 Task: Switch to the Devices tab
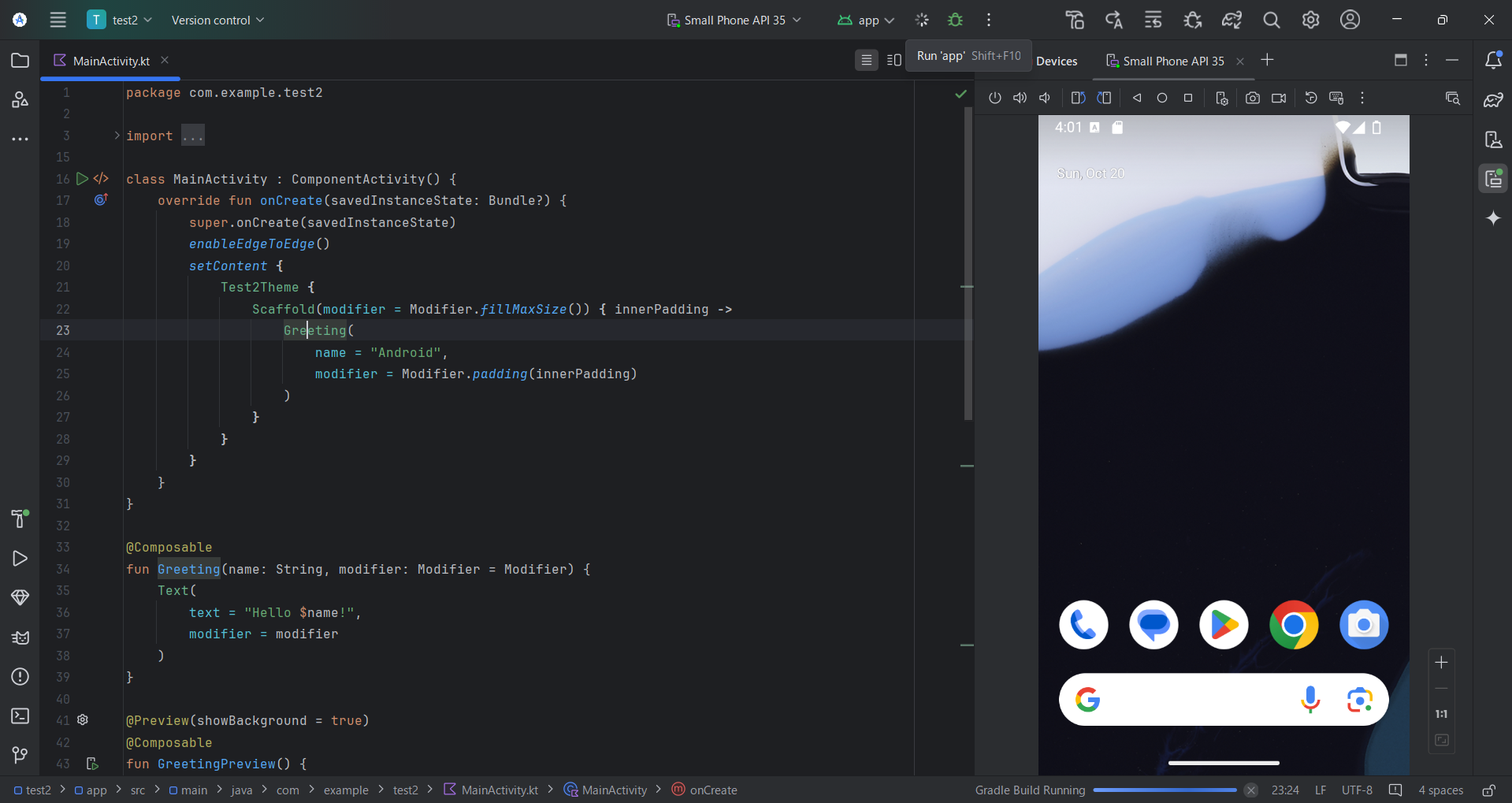1057,60
